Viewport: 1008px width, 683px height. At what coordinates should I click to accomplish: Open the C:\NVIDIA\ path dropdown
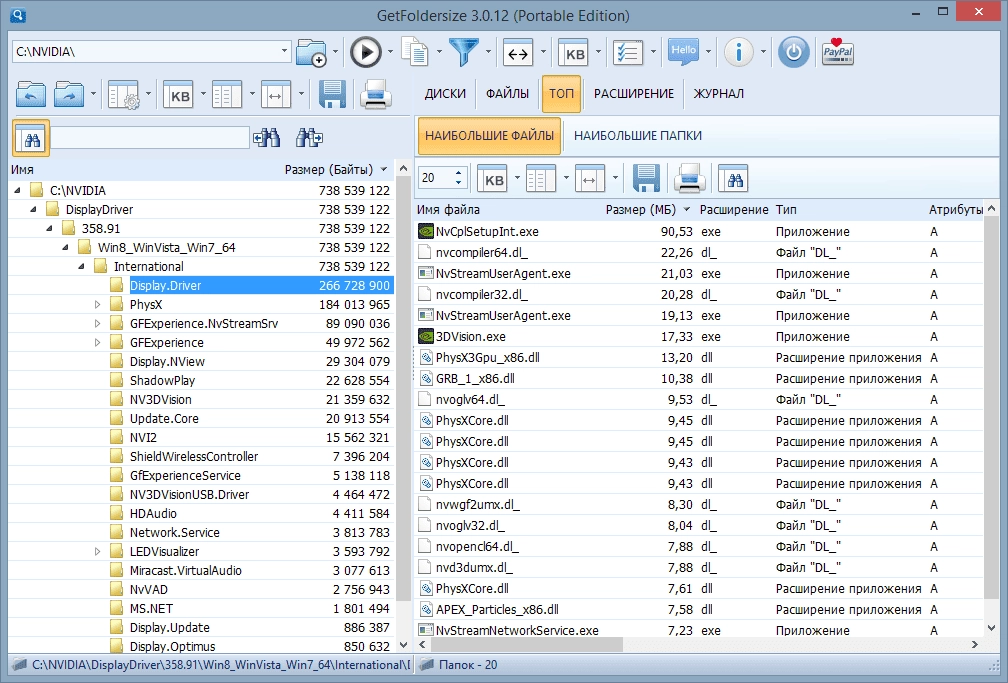(x=284, y=51)
